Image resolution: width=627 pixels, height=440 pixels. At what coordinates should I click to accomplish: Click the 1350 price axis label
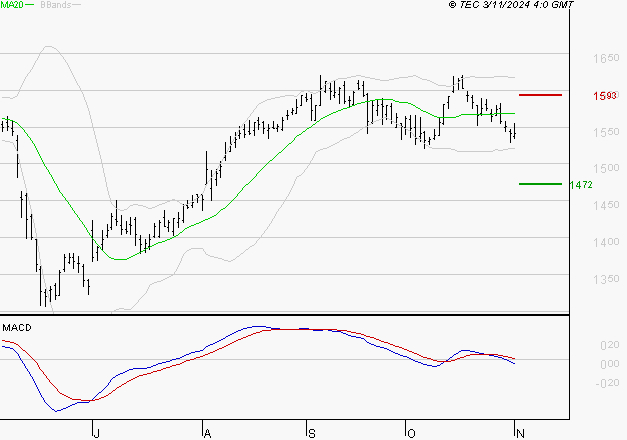pos(606,279)
